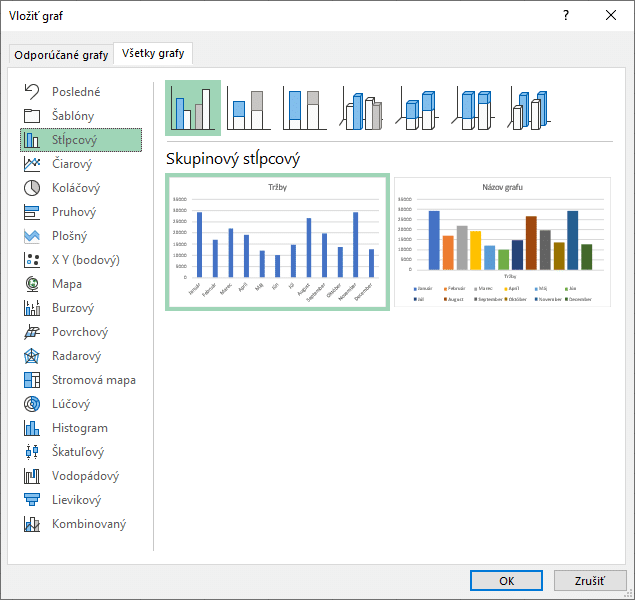
Task: Select the Povrchový surface chart category
Action: point(81,332)
